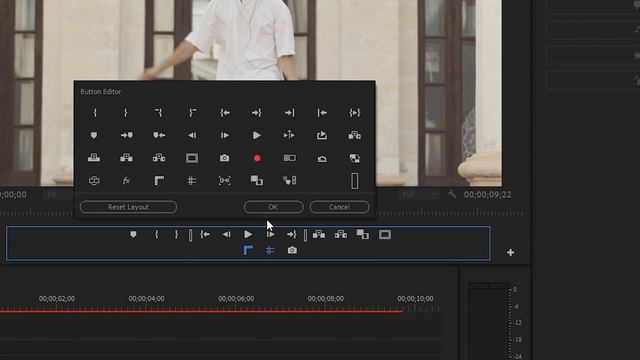Toggle the blue Rulers button off
640x360 pixels.
click(x=248, y=250)
